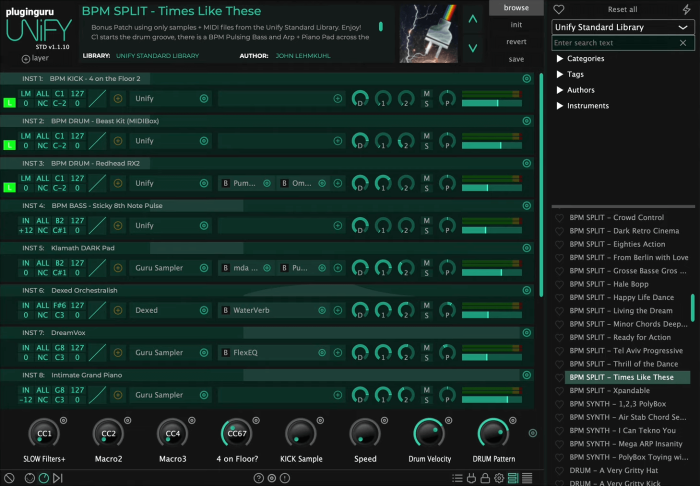Add an effect on INST 1 via plus icon
This screenshot has height=486, width=700.
[338, 98]
